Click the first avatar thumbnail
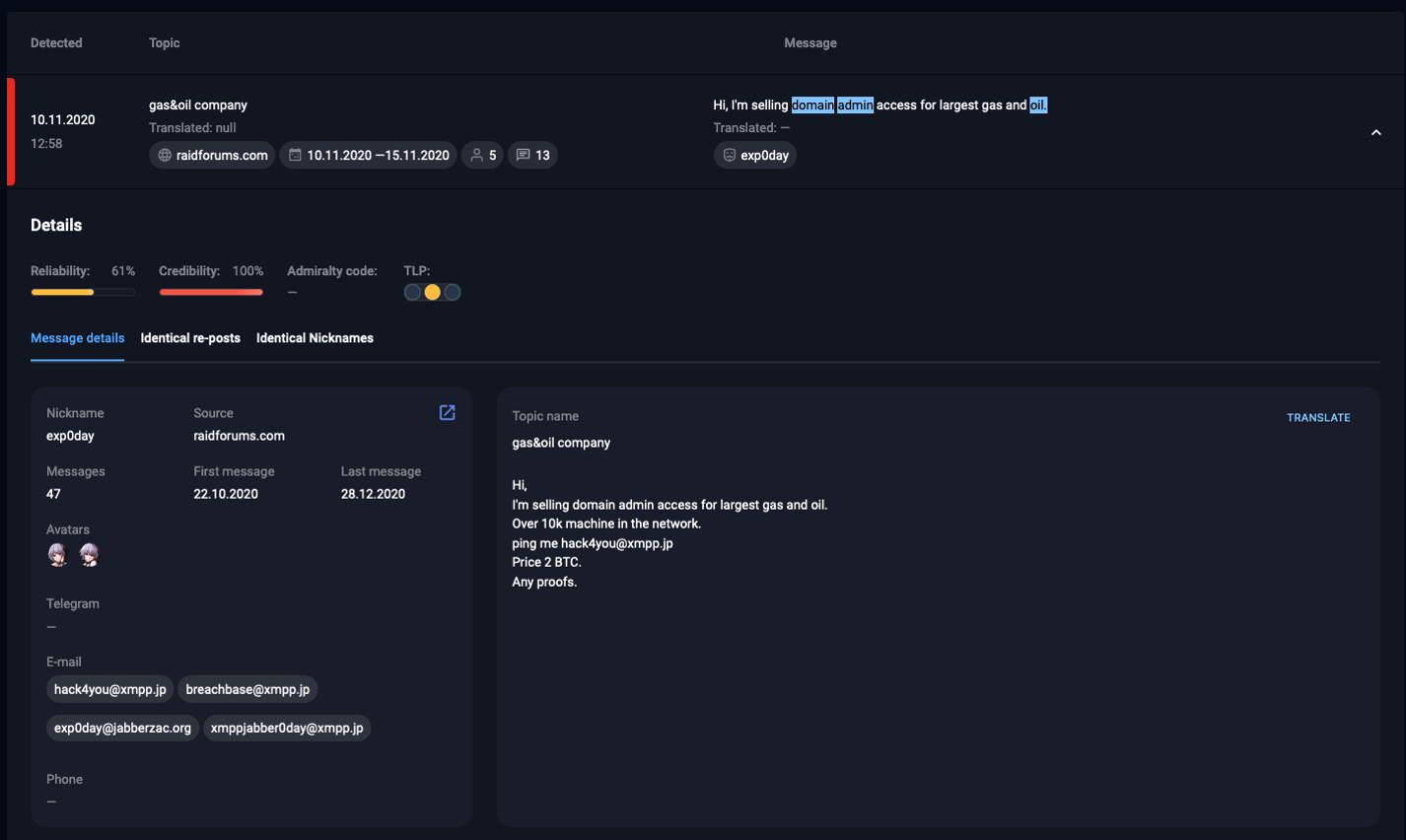This screenshot has width=1406, height=840. click(58, 555)
